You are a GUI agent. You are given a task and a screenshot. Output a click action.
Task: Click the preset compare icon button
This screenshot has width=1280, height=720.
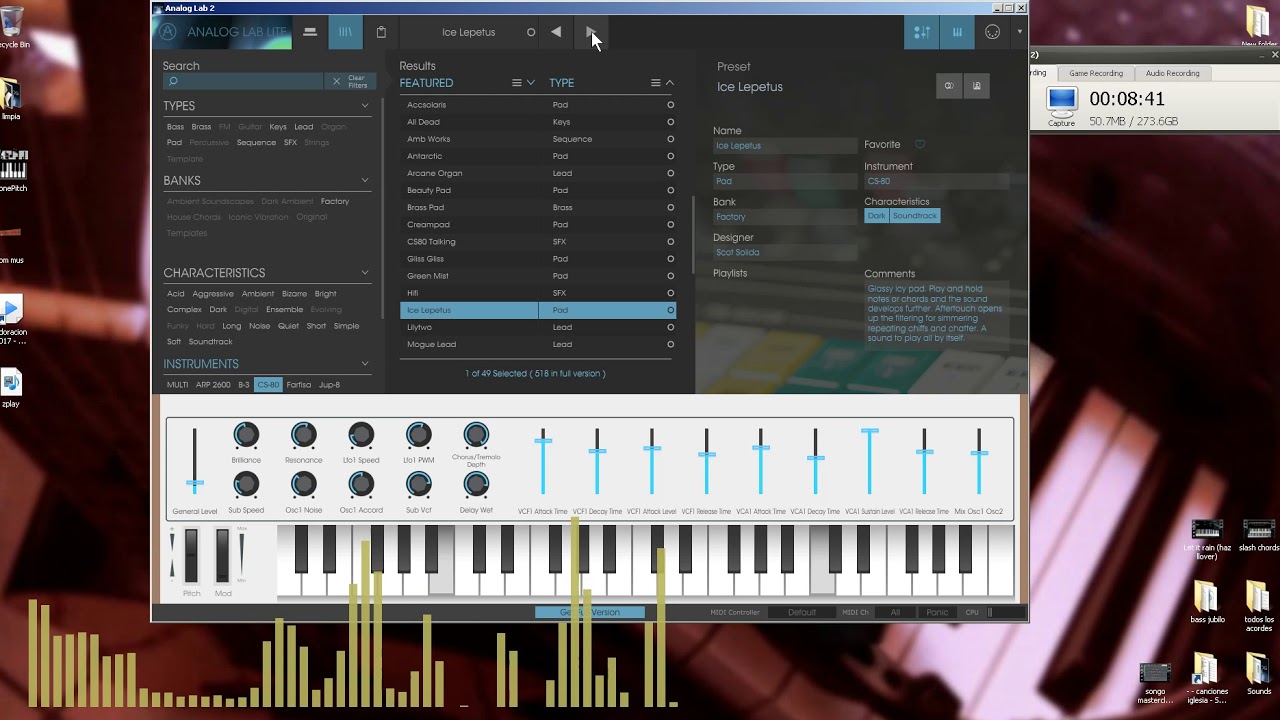949,86
